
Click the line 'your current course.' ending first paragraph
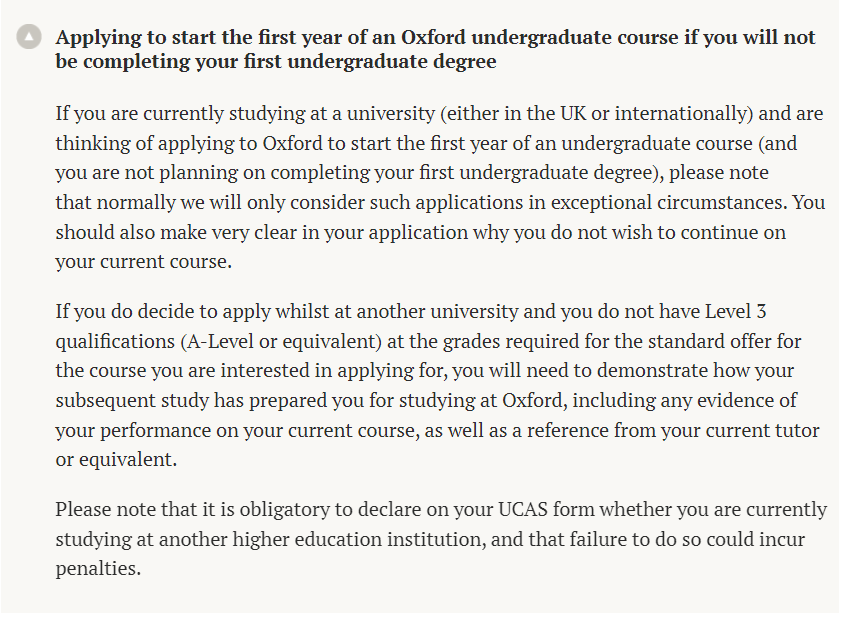pyautogui.click(x=144, y=262)
